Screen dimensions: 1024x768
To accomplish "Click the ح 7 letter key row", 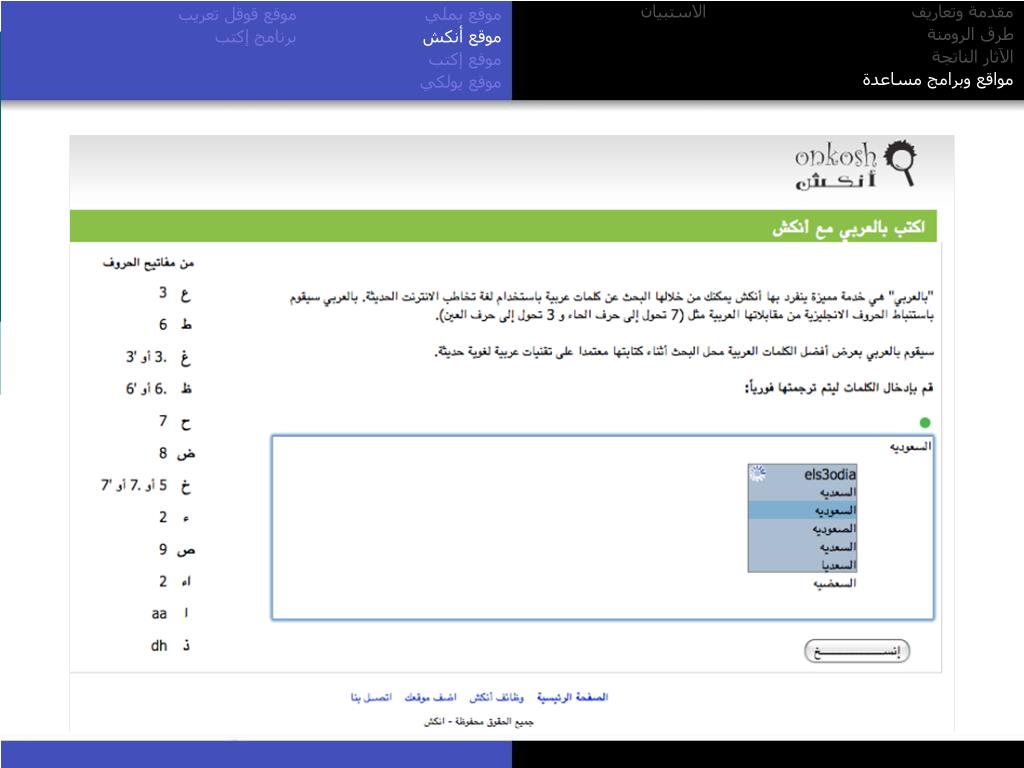I will (x=174, y=421).
